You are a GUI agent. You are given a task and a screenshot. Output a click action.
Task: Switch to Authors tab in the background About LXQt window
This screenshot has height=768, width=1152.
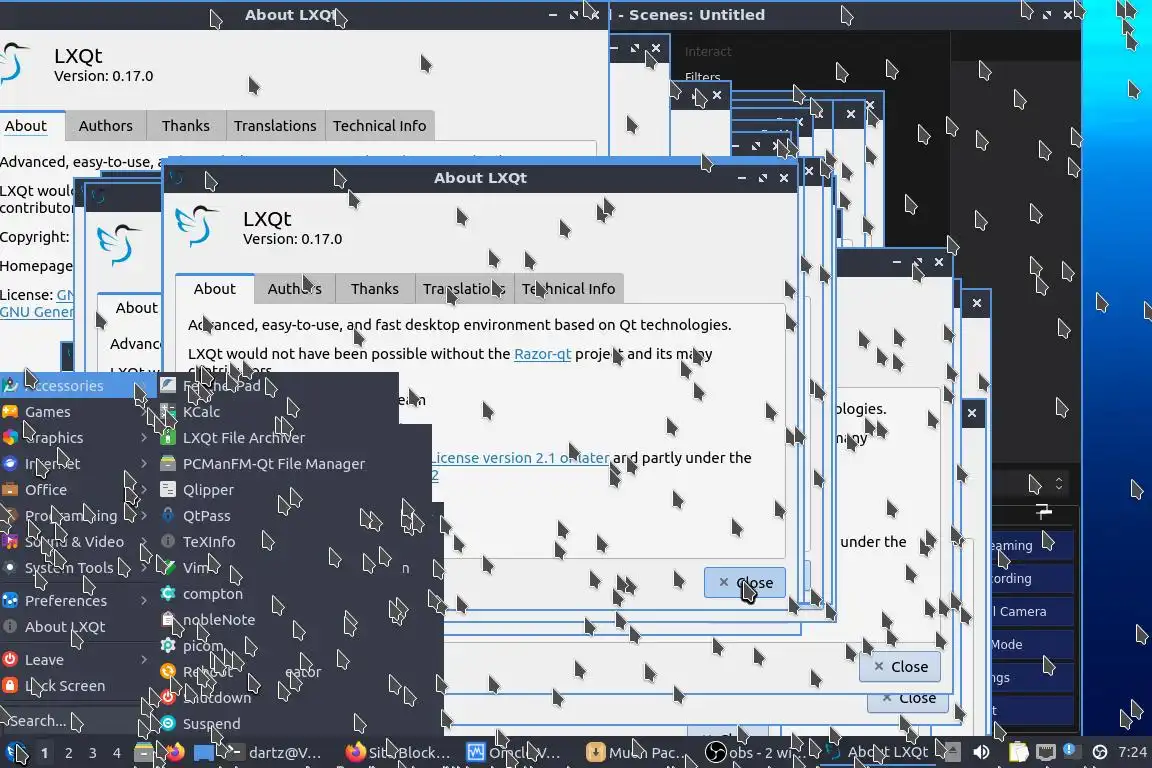coord(106,126)
